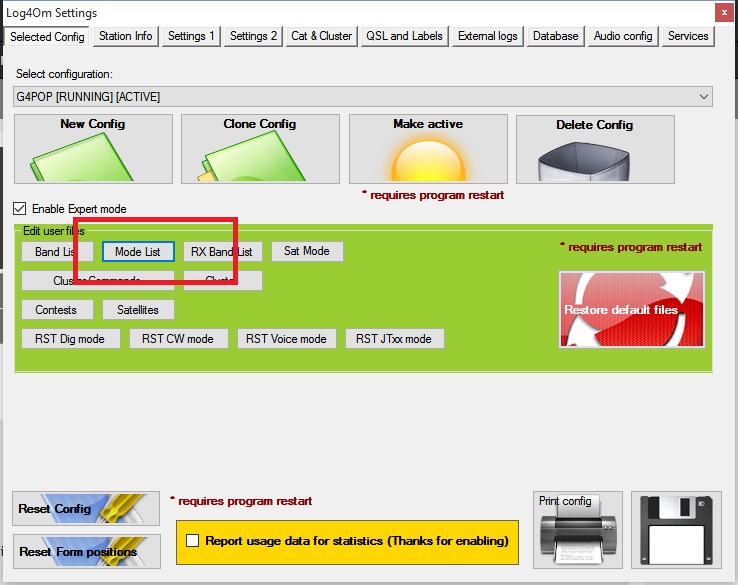Click the Reset Form positions button

87,551
